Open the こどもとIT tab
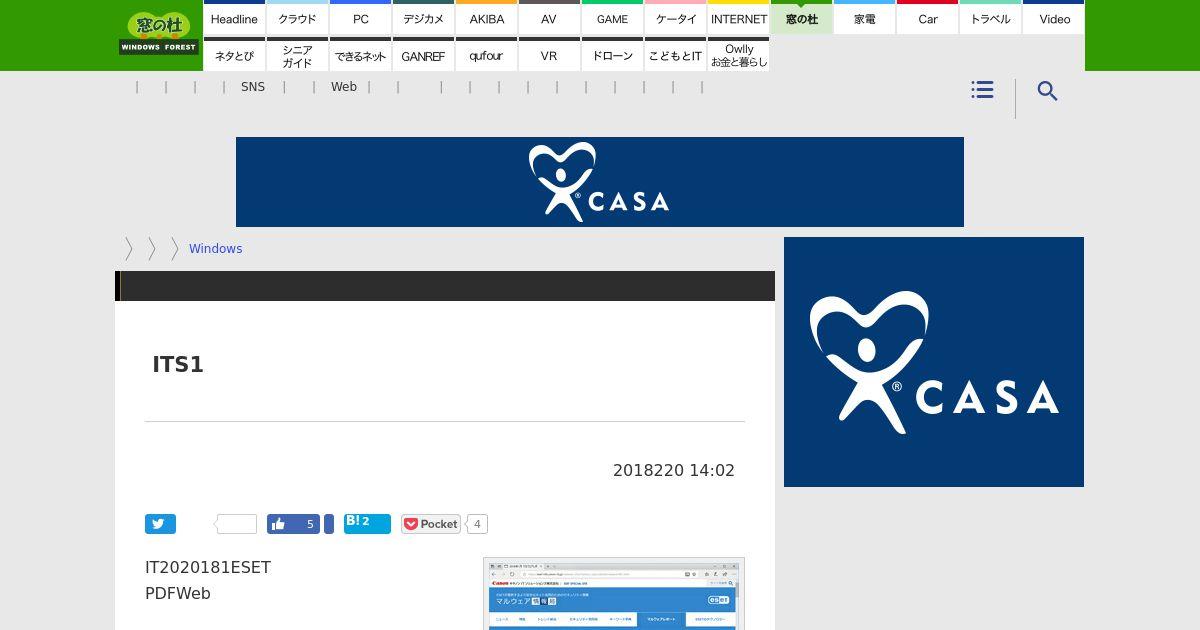The width and height of the screenshot is (1200, 630). pyautogui.click(x=675, y=55)
